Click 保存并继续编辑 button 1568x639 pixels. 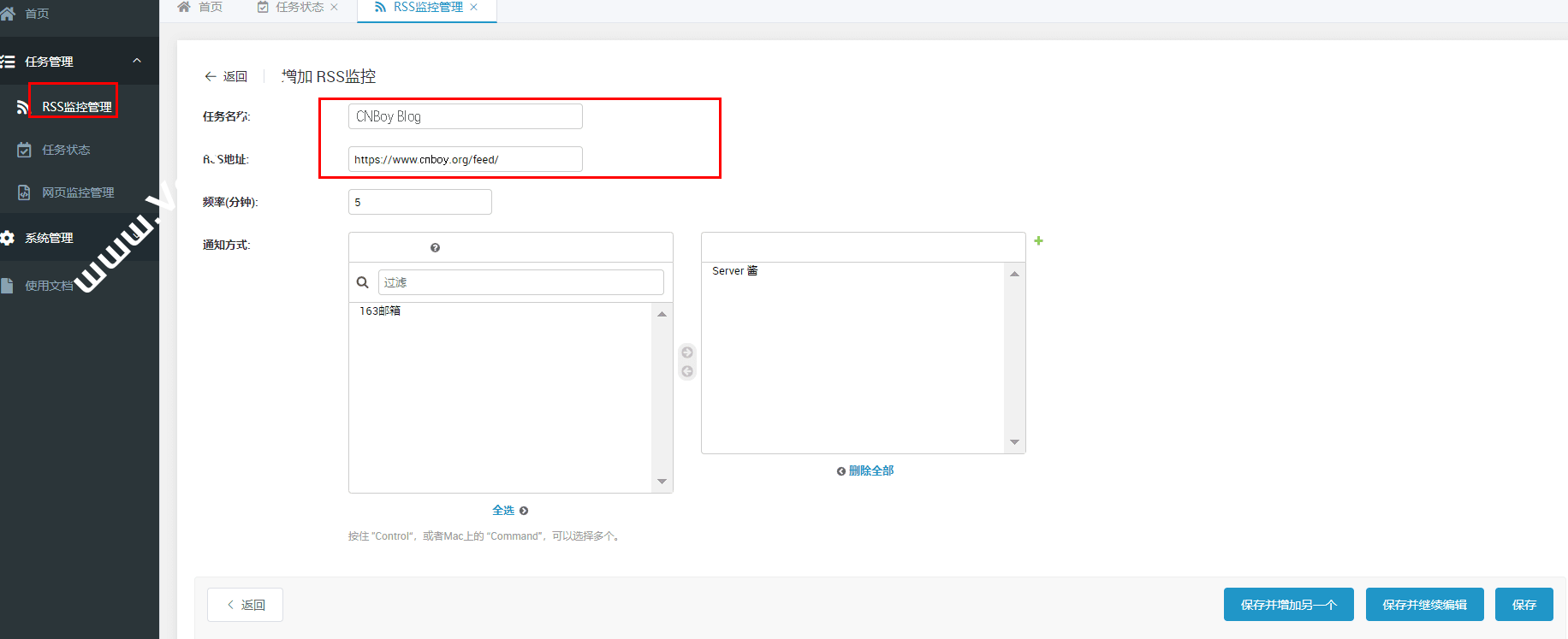[1424, 605]
